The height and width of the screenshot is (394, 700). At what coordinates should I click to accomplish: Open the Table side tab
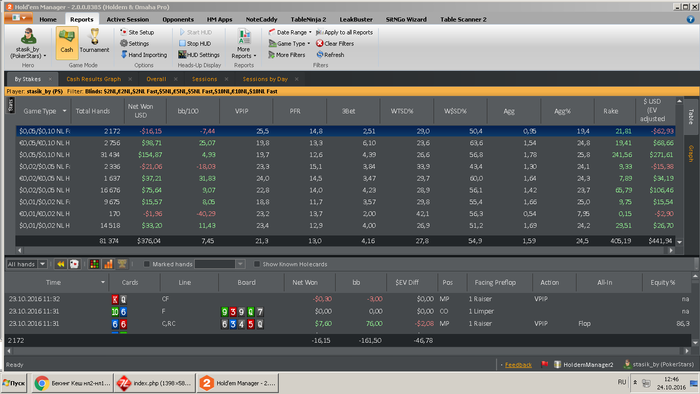[691, 117]
